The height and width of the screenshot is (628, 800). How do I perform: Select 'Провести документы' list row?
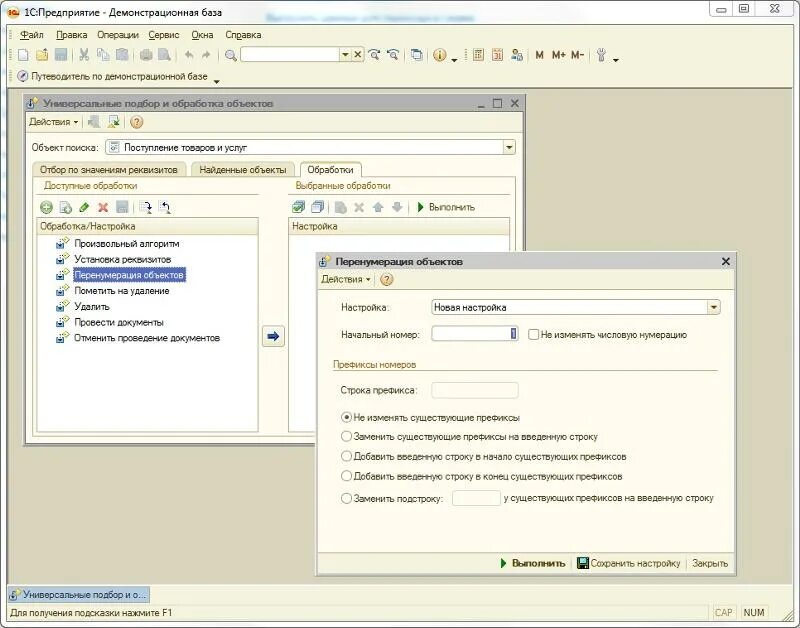pos(118,322)
